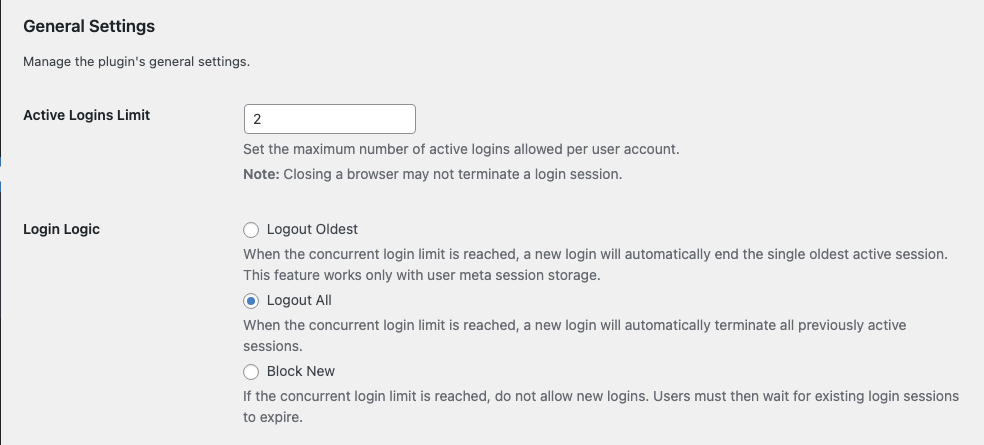Screen dimensions: 984x445
Task: Select the Logout All radio button
Action: click(251, 300)
